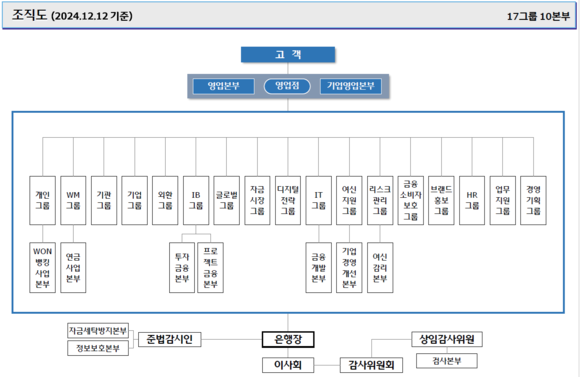Image resolution: width=580 pixels, height=377 pixels.
Task: Click the IB그룹 box
Action: (196, 201)
